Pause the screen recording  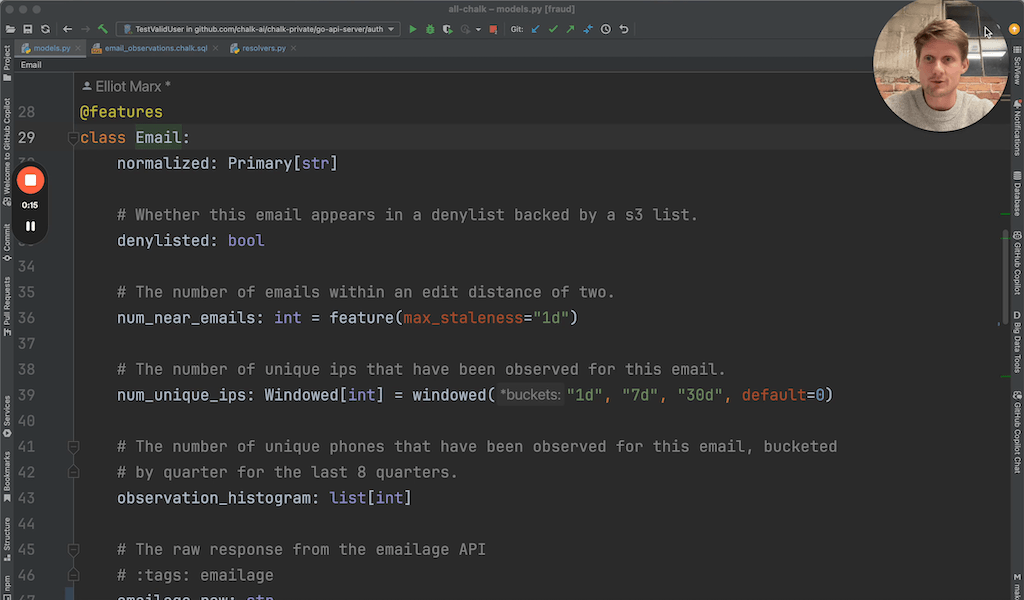(30, 226)
